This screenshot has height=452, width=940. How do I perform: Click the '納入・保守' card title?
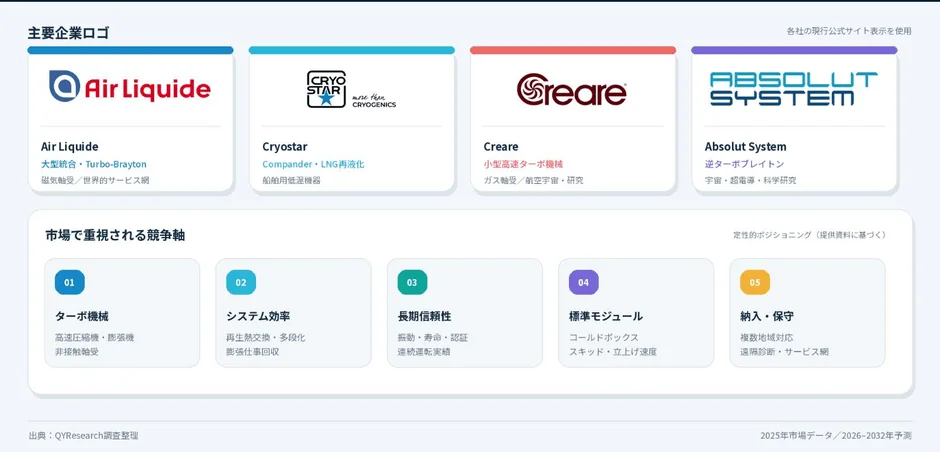pyautogui.click(x=767, y=316)
